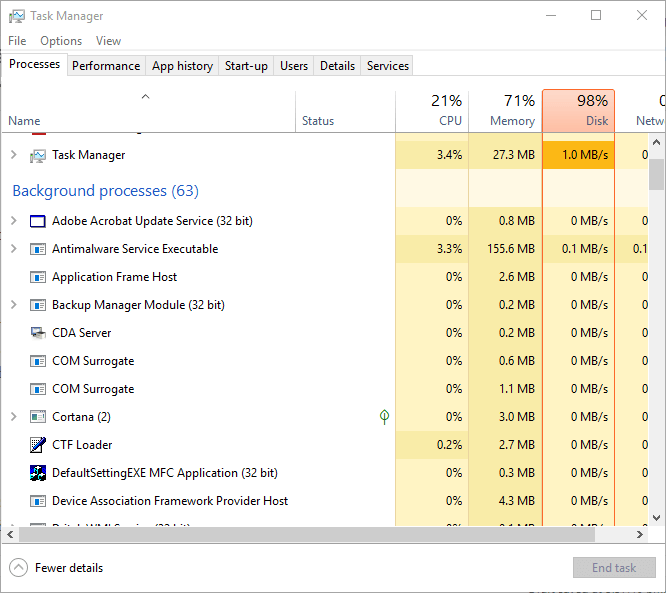Click the Cortana green leaf status icon

(384, 417)
